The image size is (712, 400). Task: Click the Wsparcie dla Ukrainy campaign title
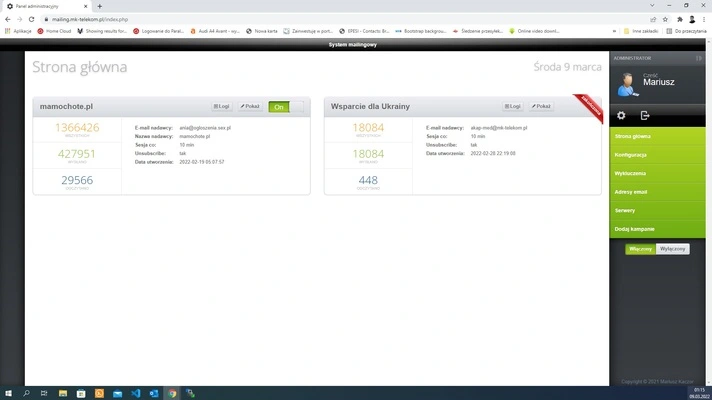tap(370, 106)
